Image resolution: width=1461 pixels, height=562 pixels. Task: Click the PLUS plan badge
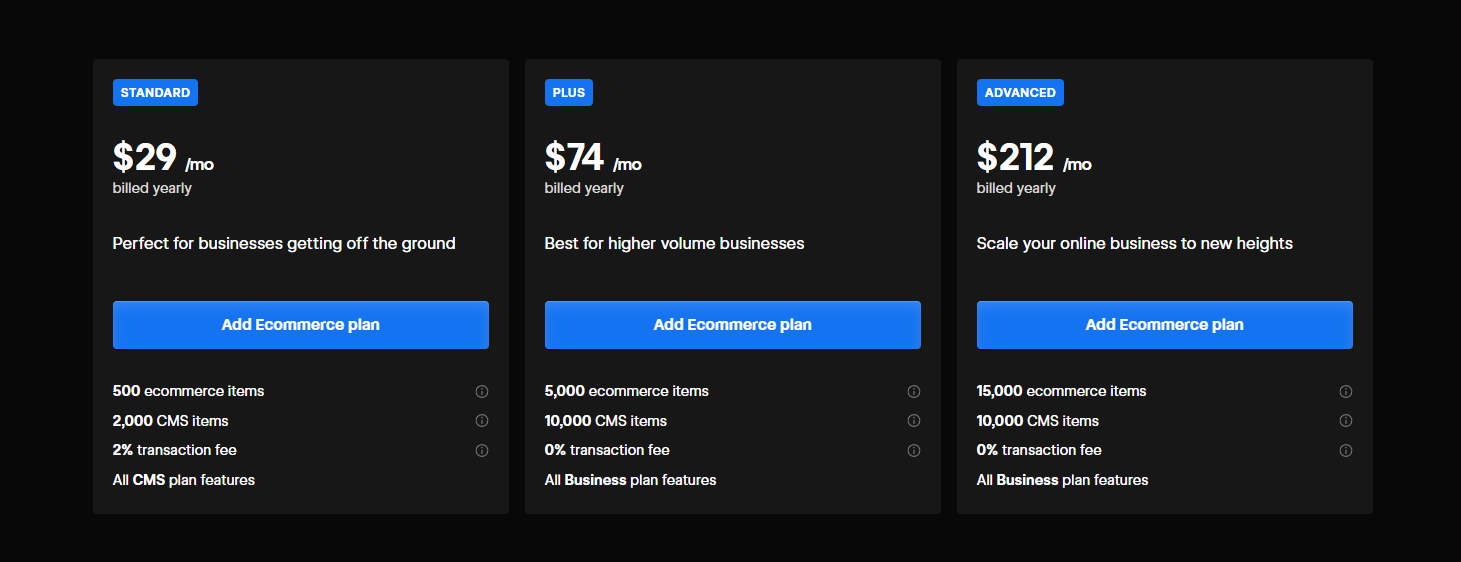(569, 93)
